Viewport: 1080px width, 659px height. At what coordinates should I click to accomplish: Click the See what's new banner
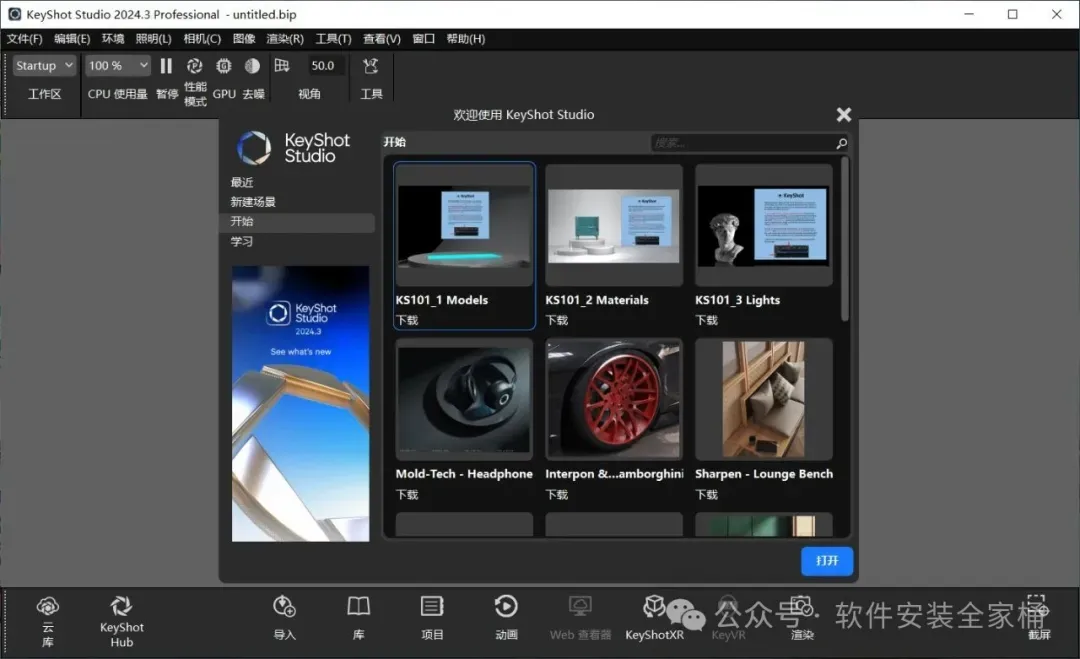click(x=300, y=404)
